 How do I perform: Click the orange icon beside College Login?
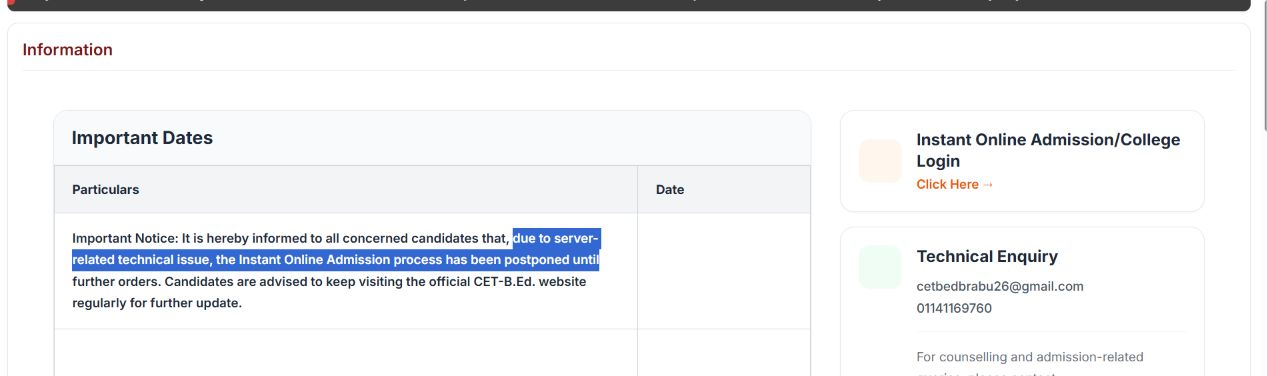pyautogui.click(x=880, y=161)
